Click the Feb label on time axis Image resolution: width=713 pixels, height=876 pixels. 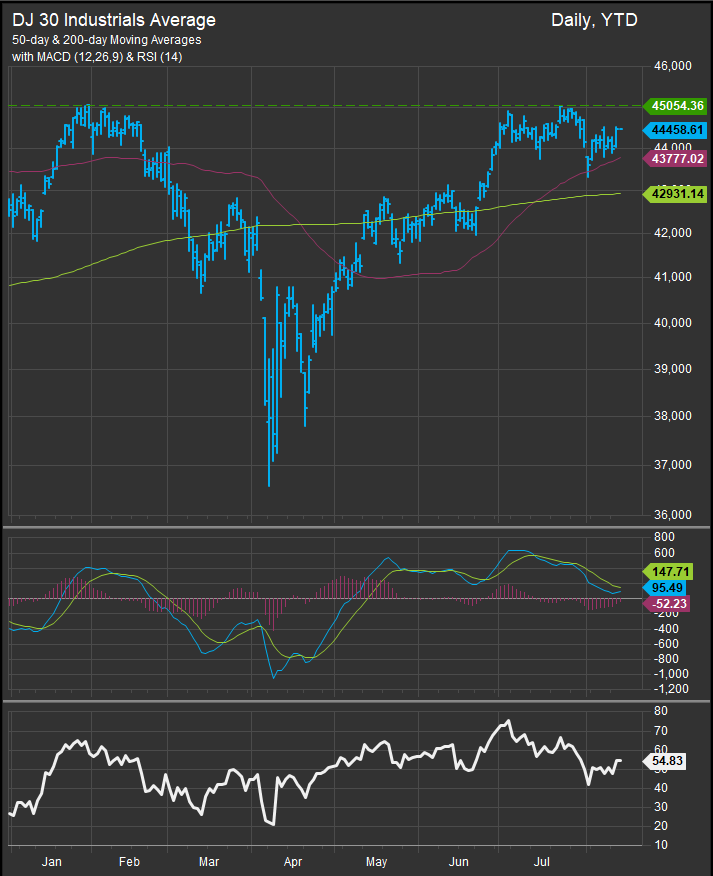tap(128, 860)
